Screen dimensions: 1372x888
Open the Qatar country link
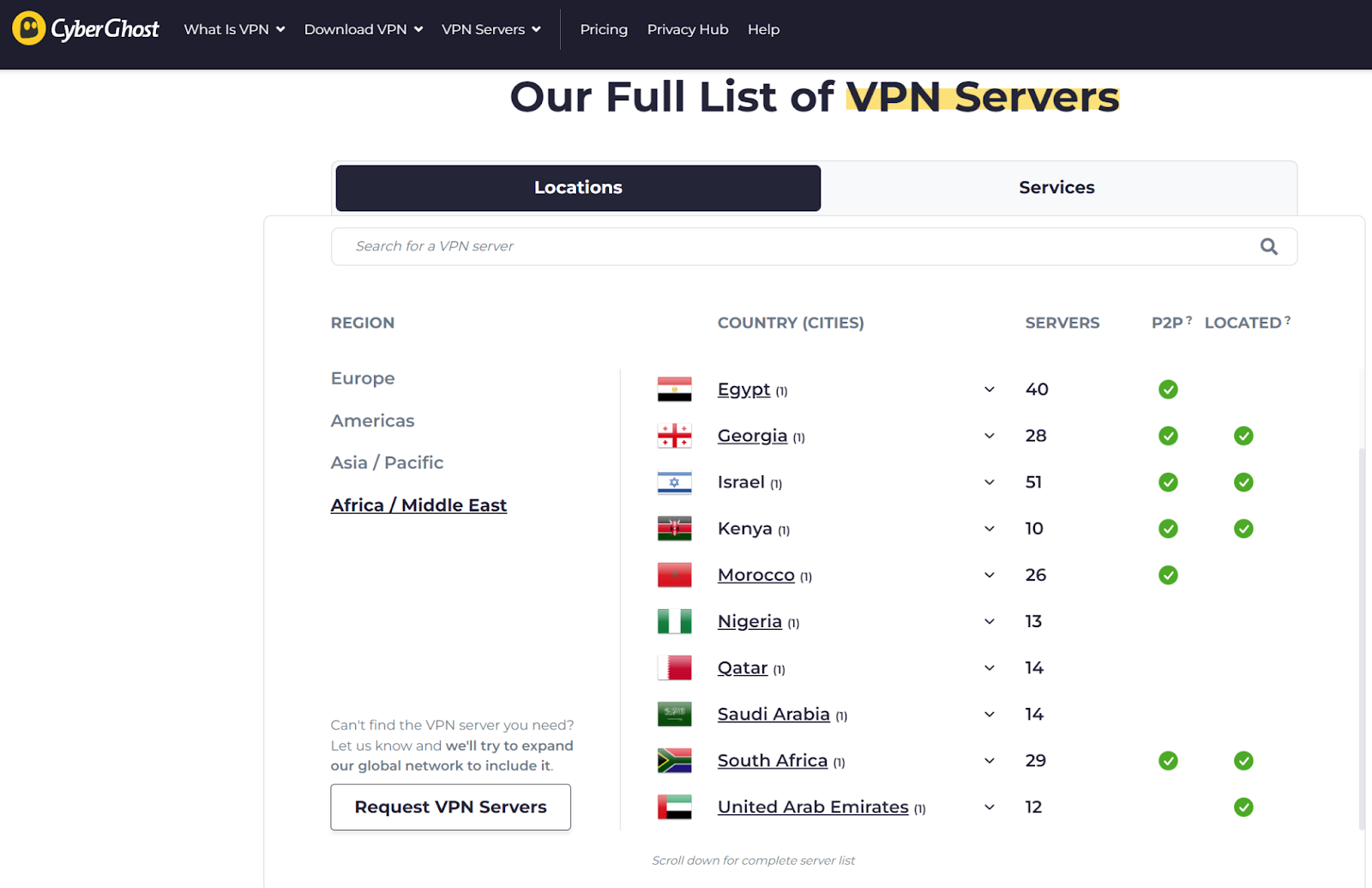(743, 668)
